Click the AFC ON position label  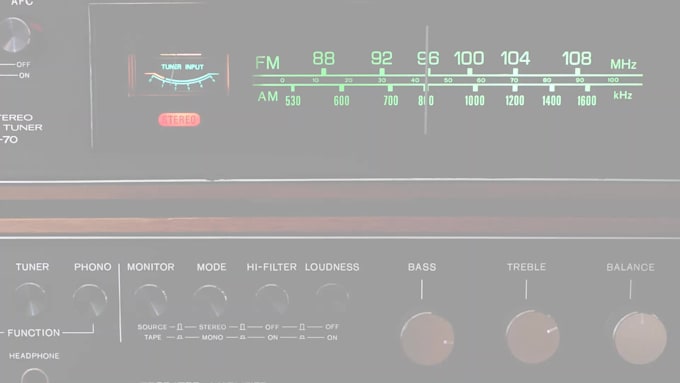point(24,75)
